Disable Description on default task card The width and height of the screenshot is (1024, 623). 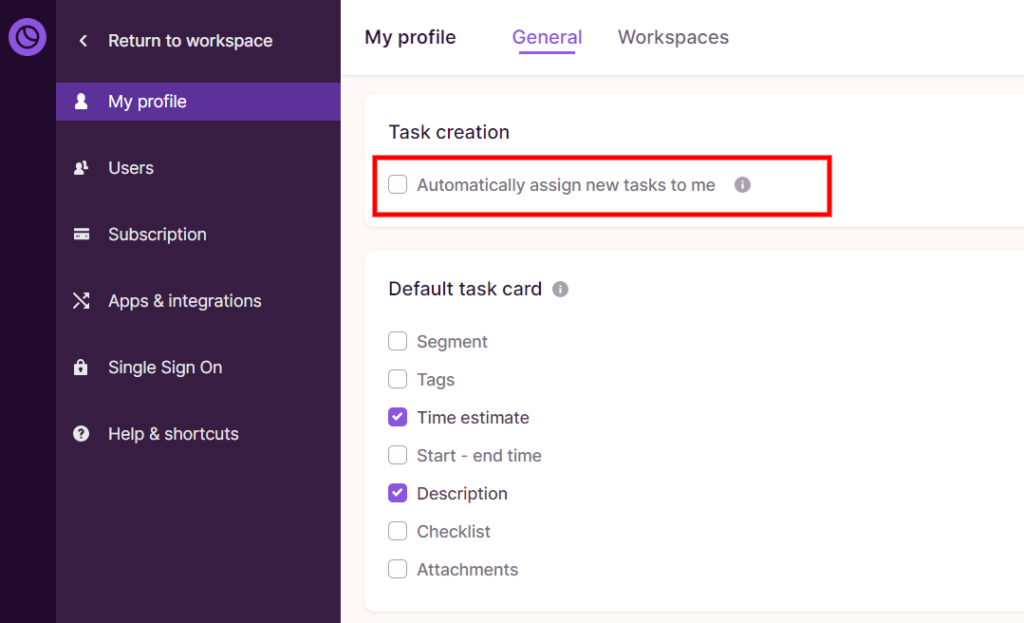pyautogui.click(x=397, y=493)
